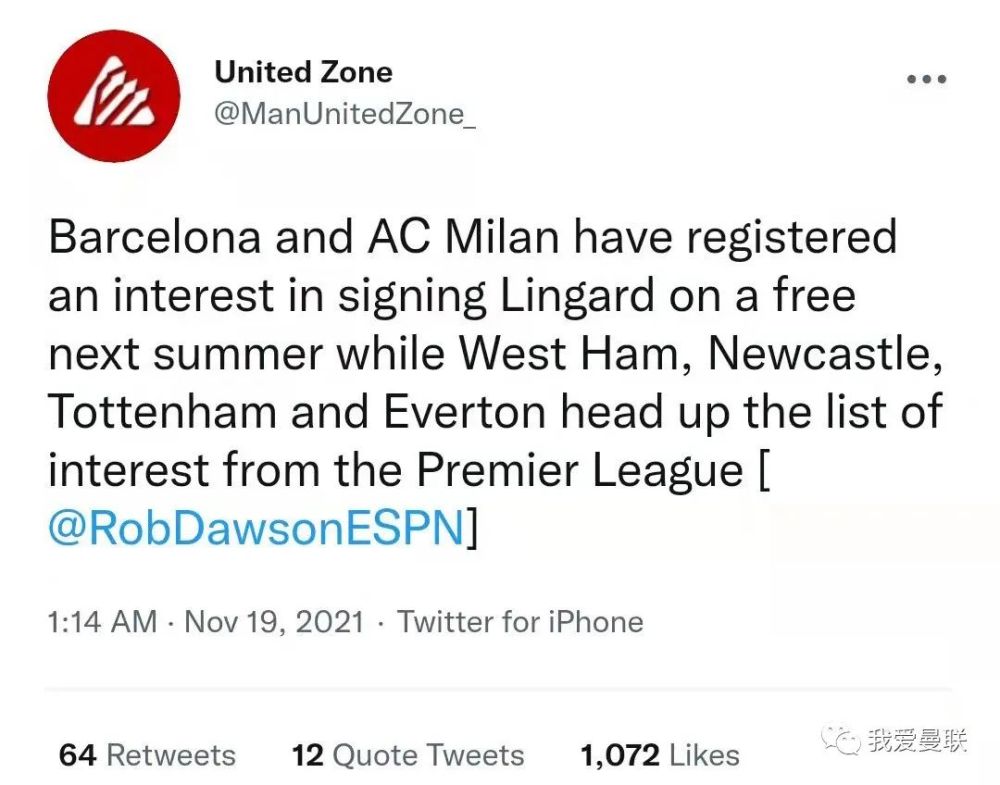View the 12 Quote Tweets list
Screen dimensions: 1000x785
point(408,755)
